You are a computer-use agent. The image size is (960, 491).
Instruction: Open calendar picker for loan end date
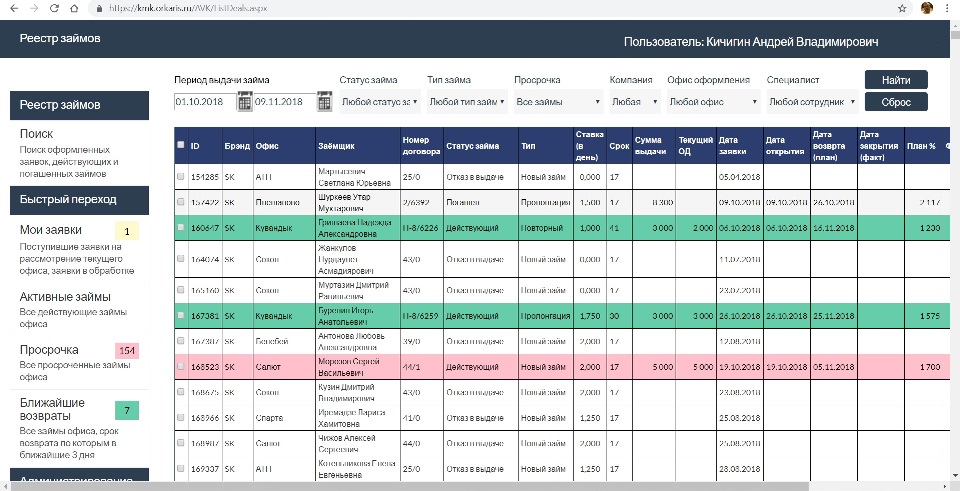tap(324, 102)
